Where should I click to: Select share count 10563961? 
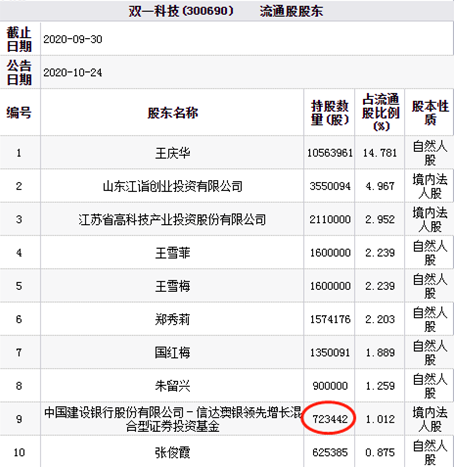click(x=330, y=153)
